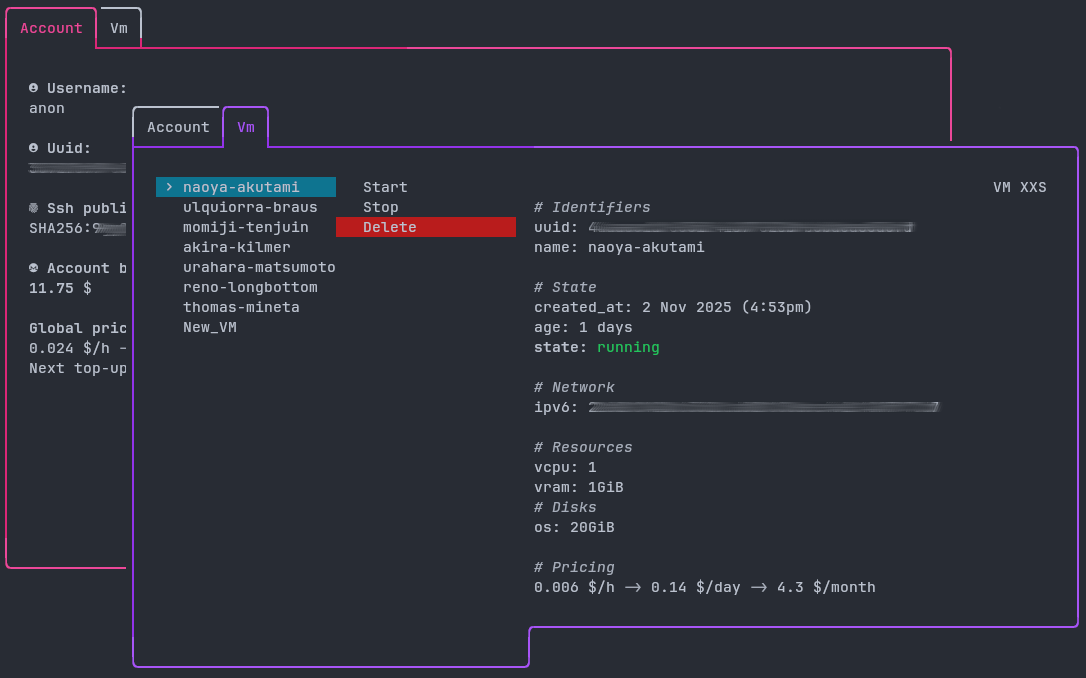
Task: Select momiji-tenjuin in the VM list
Action: click(245, 227)
